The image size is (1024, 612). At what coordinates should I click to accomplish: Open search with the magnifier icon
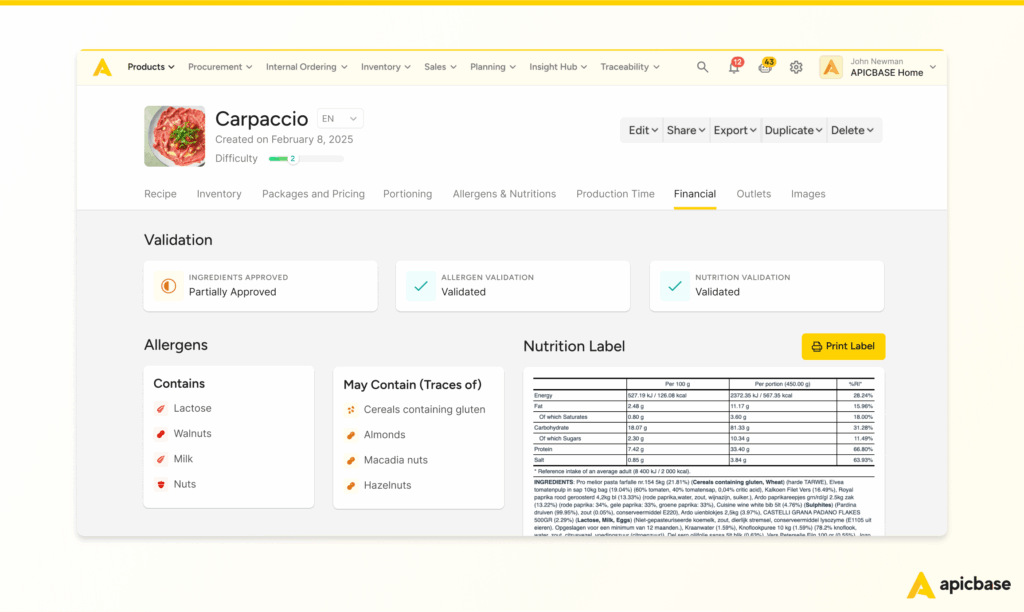[x=702, y=67]
